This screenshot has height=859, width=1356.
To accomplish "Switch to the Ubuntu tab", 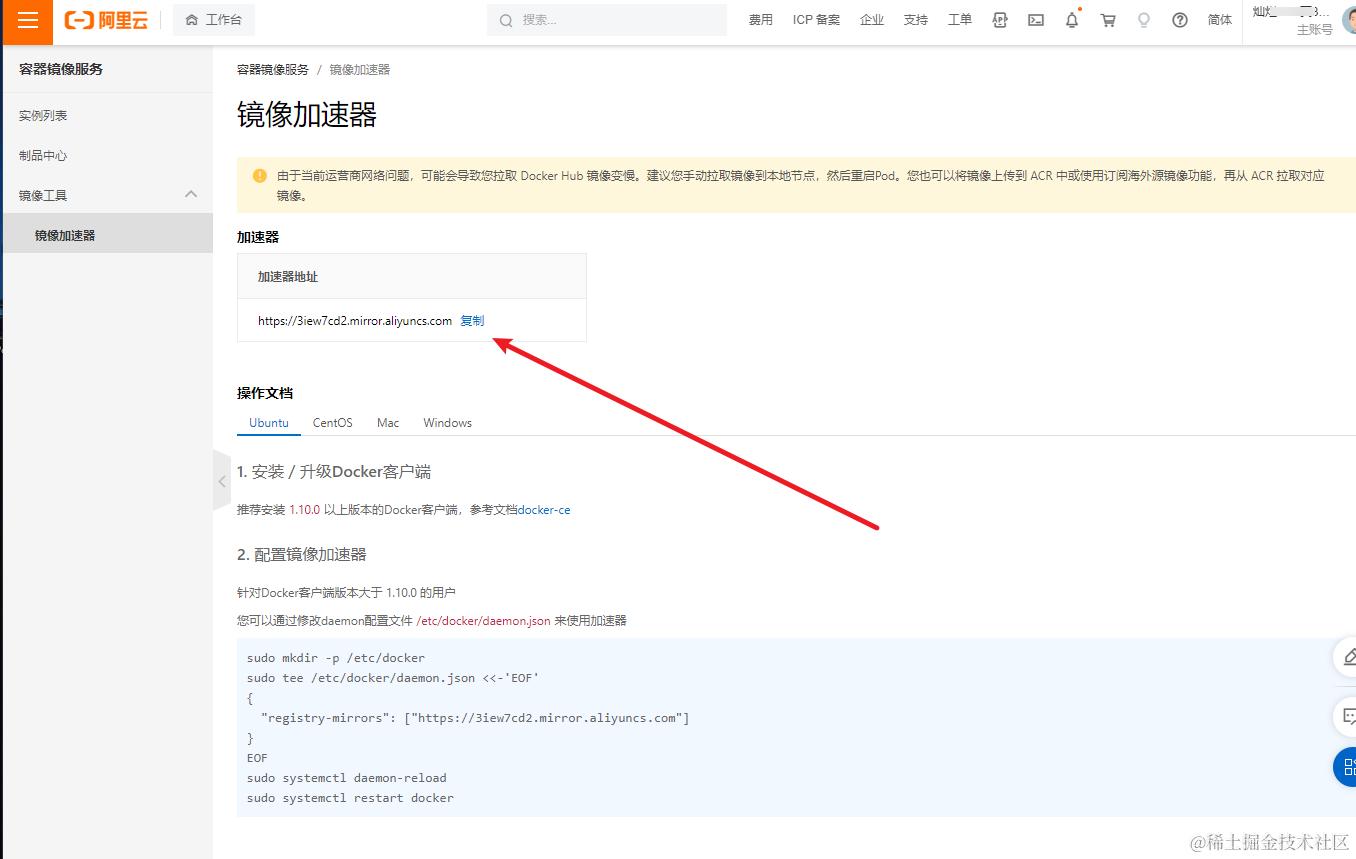I will pyautogui.click(x=269, y=423).
